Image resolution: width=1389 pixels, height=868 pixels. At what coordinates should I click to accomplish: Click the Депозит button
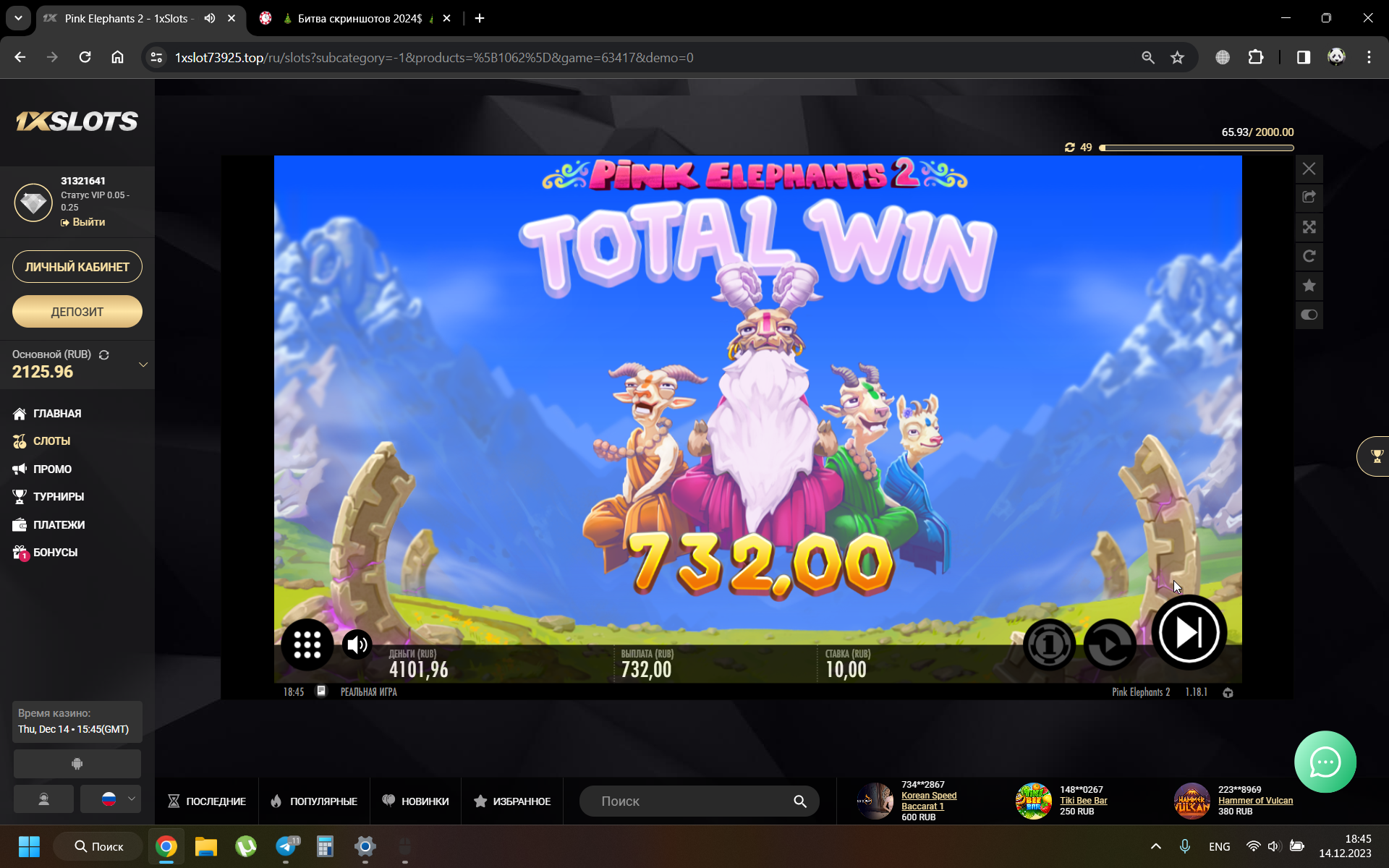[77, 312]
